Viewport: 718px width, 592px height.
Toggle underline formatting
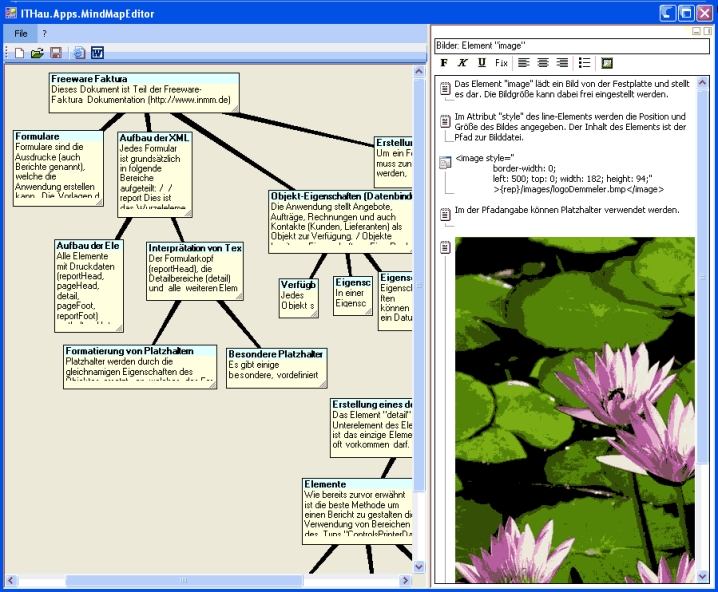pos(481,63)
